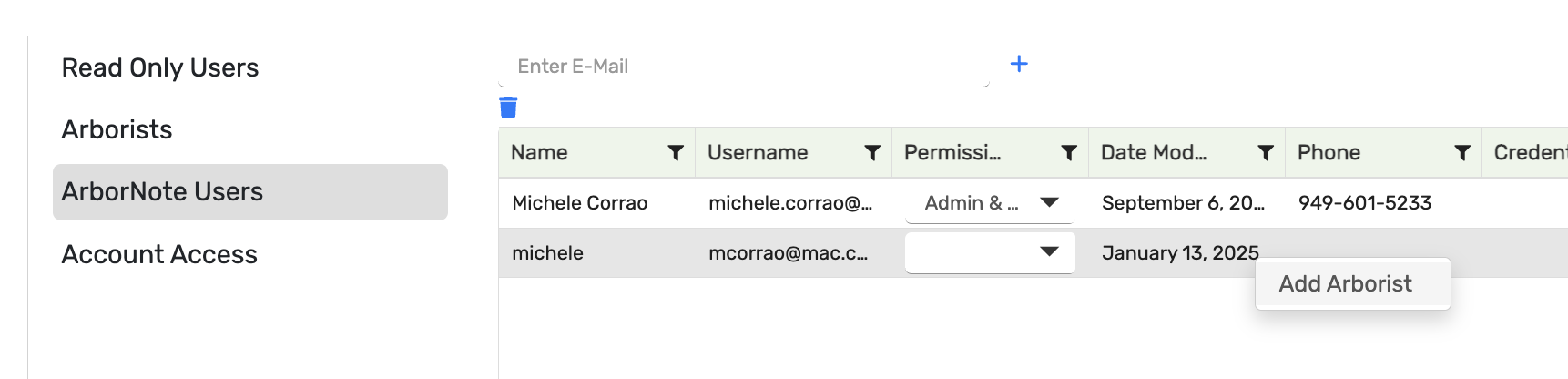Open the Permission column filter icon
1568x379 pixels.
(1069, 153)
